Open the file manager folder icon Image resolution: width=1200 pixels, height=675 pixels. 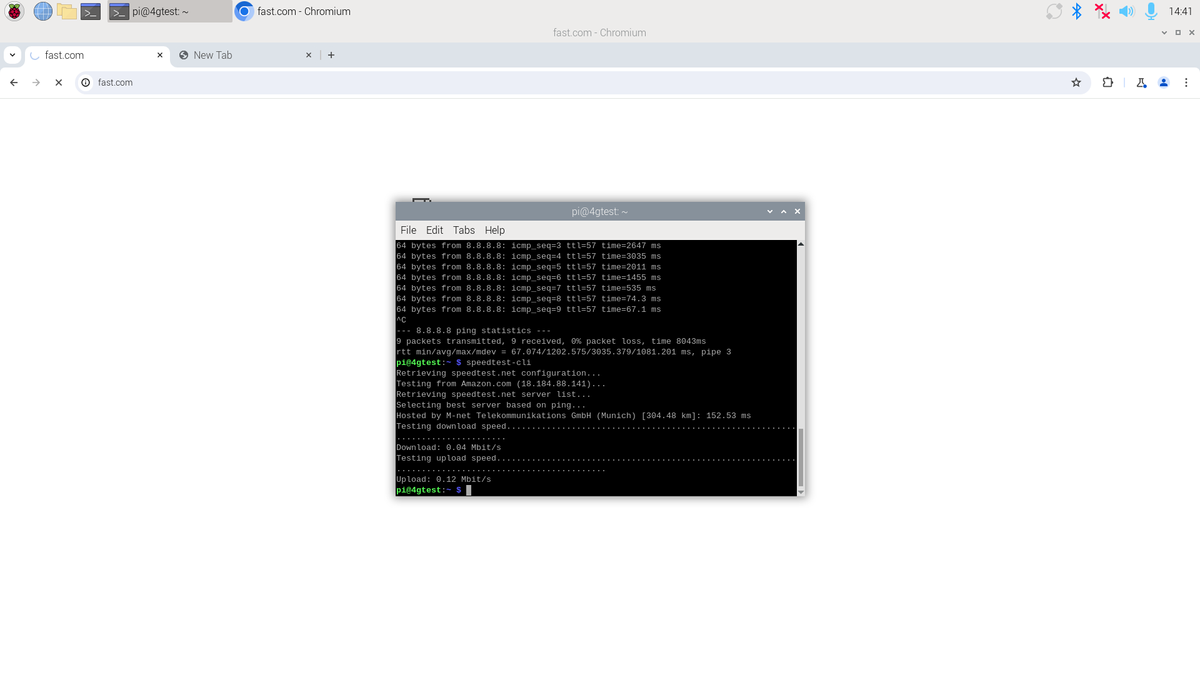67,12
